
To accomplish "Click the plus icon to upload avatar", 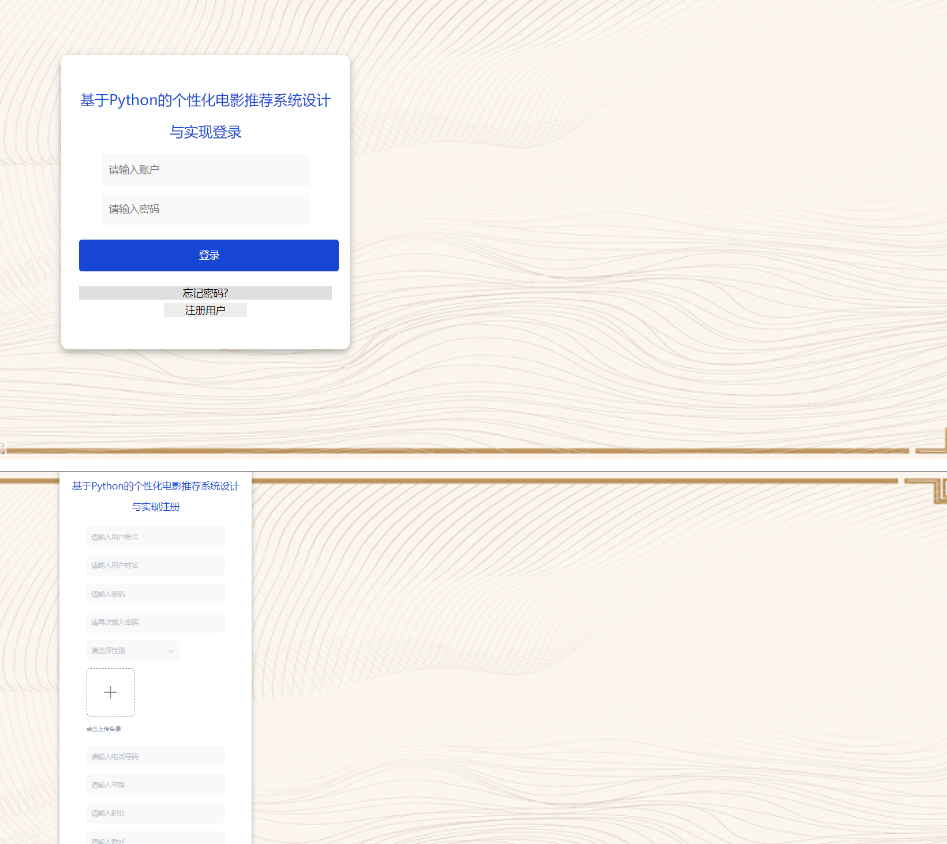I will pos(111,692).
